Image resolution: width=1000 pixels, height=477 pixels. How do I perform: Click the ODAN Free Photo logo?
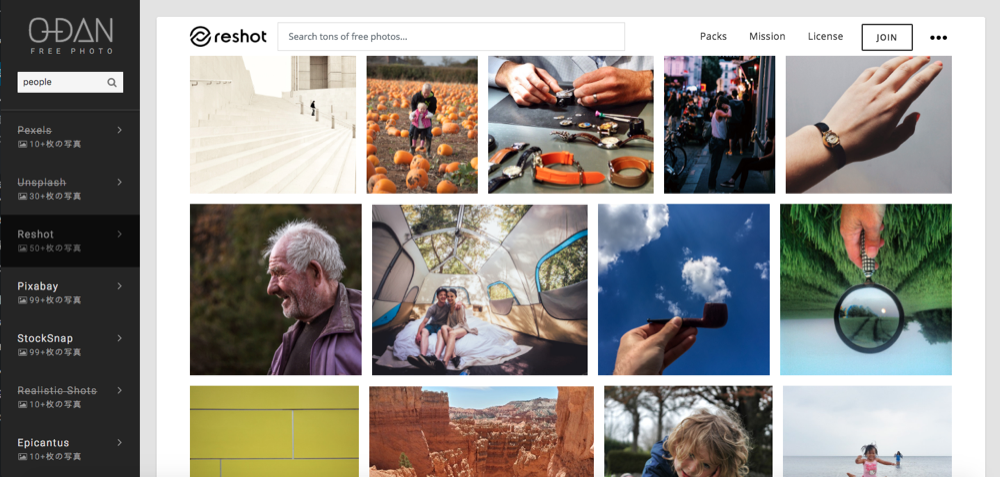[x=70, y=36]
